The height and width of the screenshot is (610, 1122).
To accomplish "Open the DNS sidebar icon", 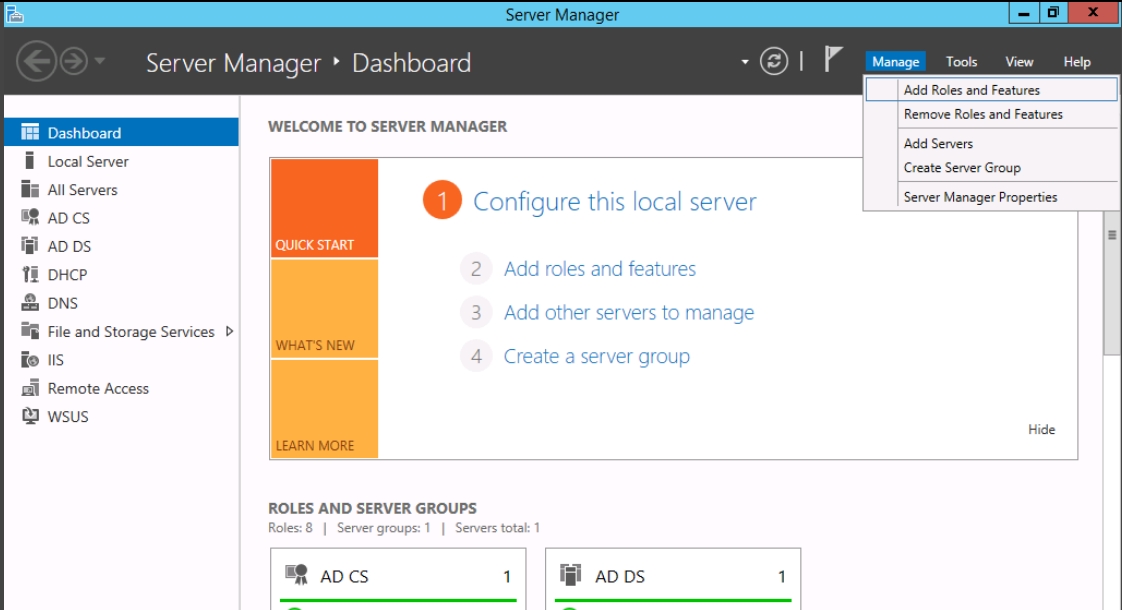I will click(30, 303).
